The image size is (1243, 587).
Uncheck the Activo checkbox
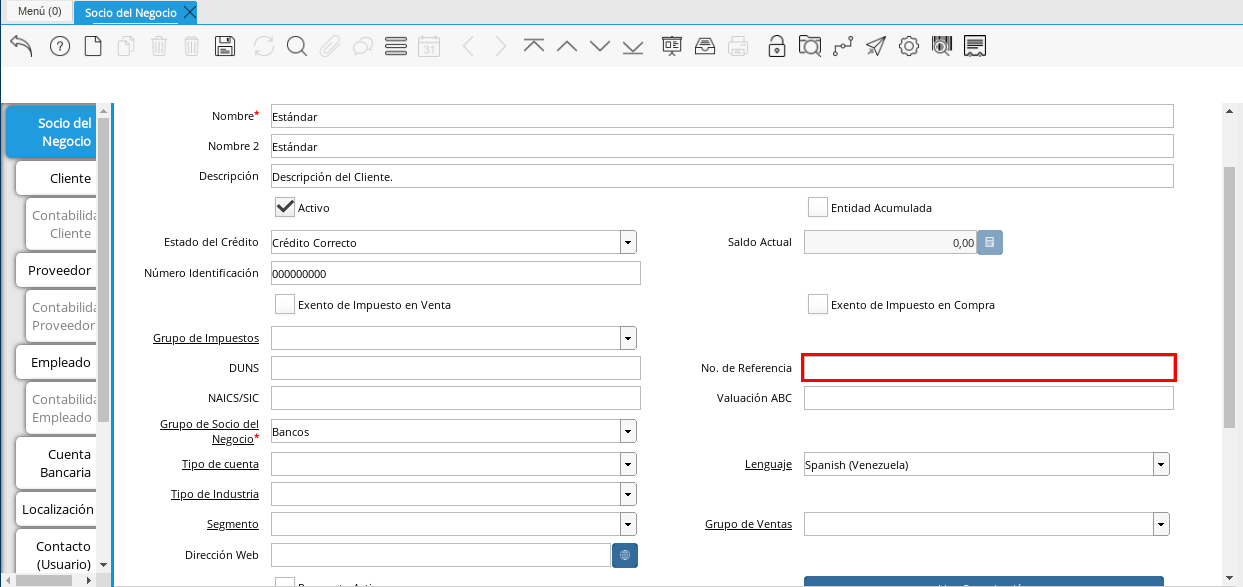(285, 207)
